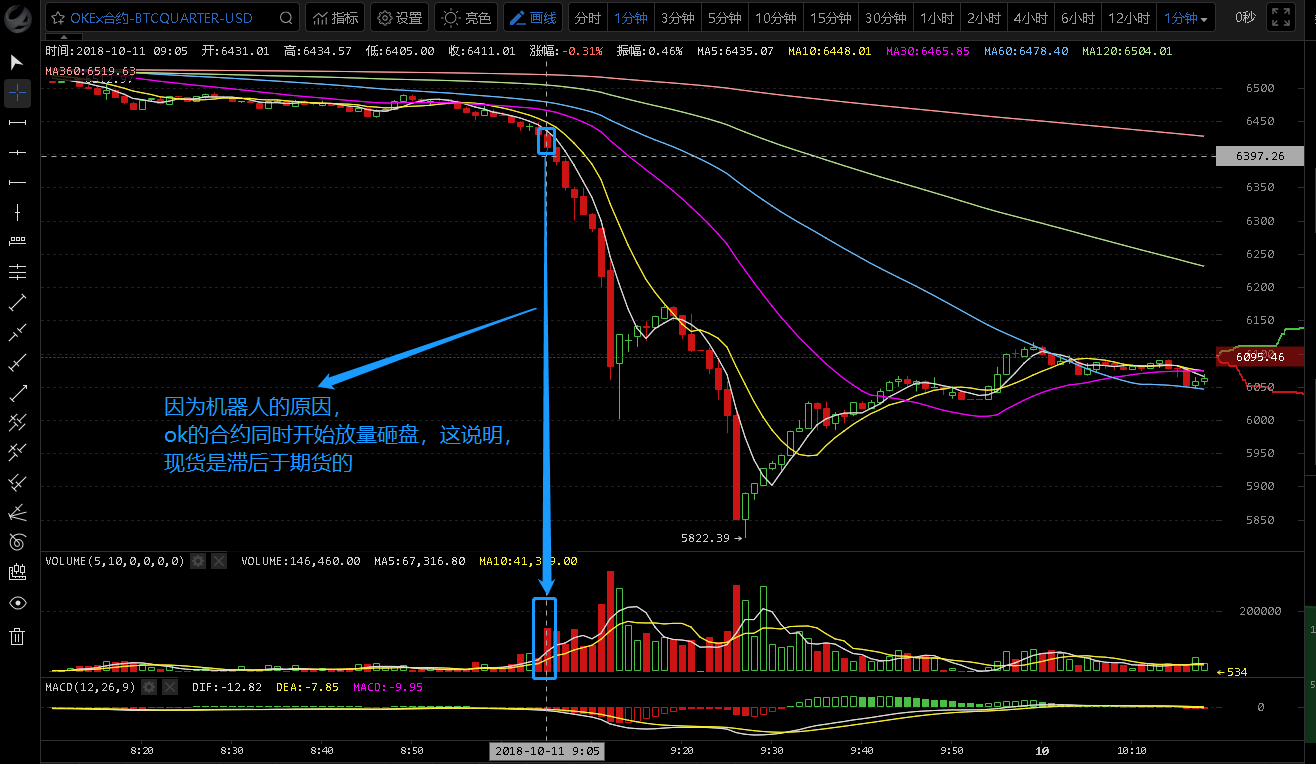Remove the MACD indicator with X
The image size is (1316, 764).
pos(170,687)
